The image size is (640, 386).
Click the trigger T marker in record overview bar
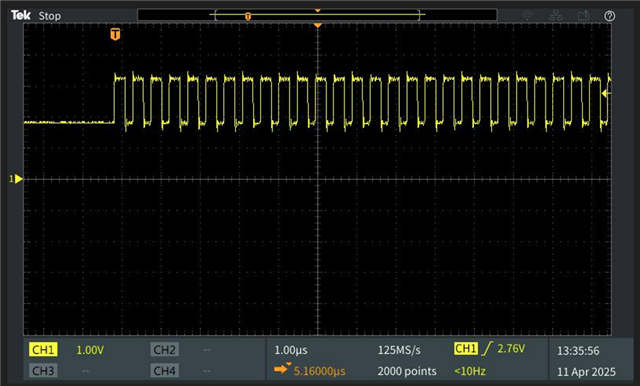coord(248,16)
